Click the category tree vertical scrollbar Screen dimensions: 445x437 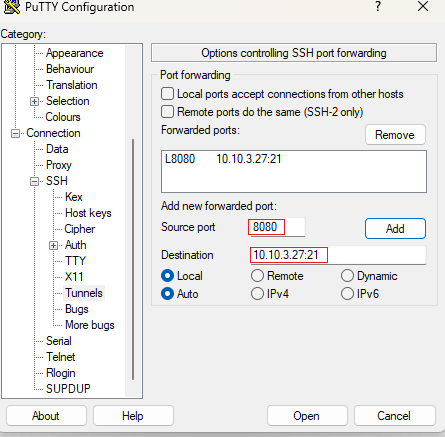133,259
